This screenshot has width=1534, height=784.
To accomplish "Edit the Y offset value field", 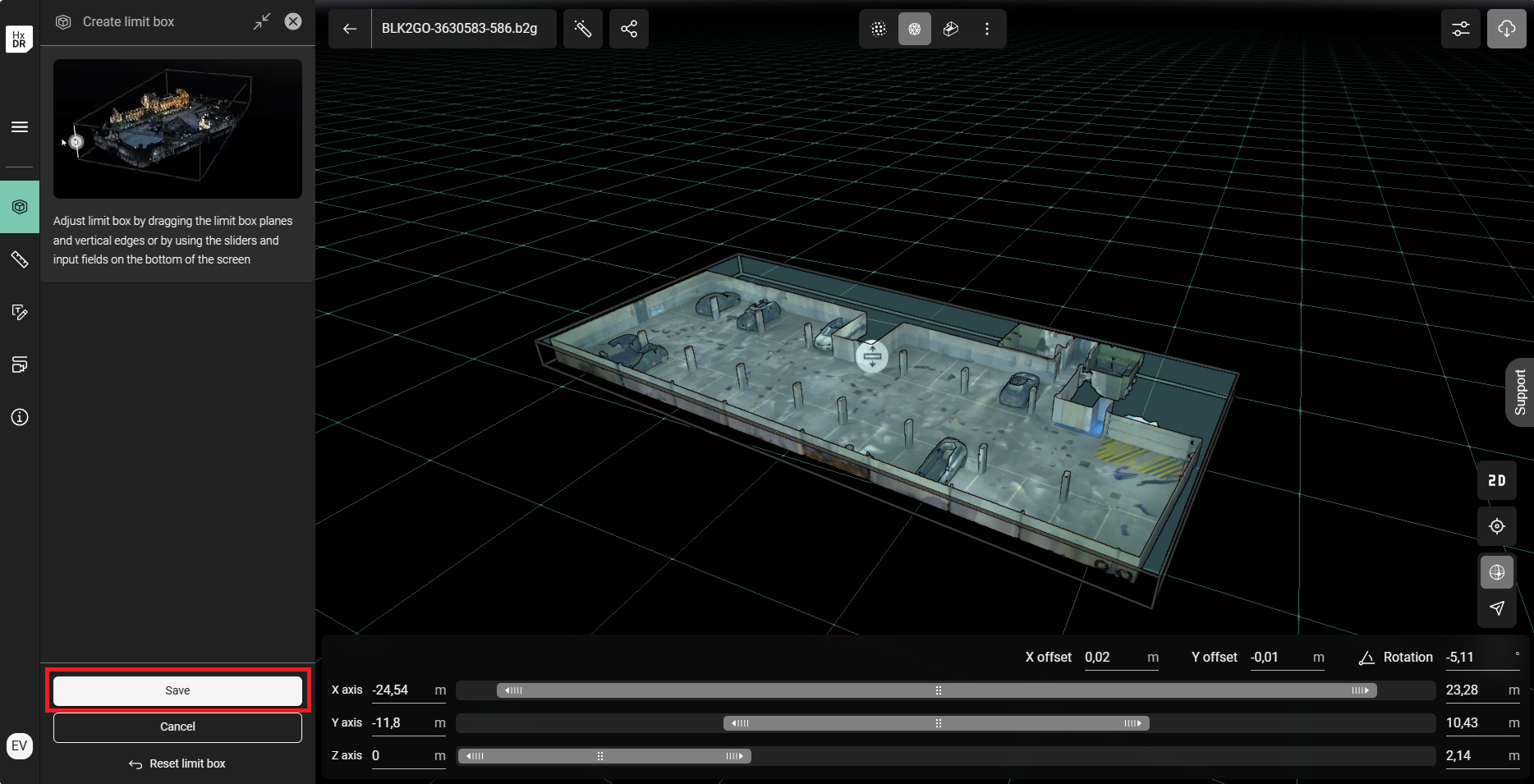I will pyautogui.click(x=1288, y=658).
